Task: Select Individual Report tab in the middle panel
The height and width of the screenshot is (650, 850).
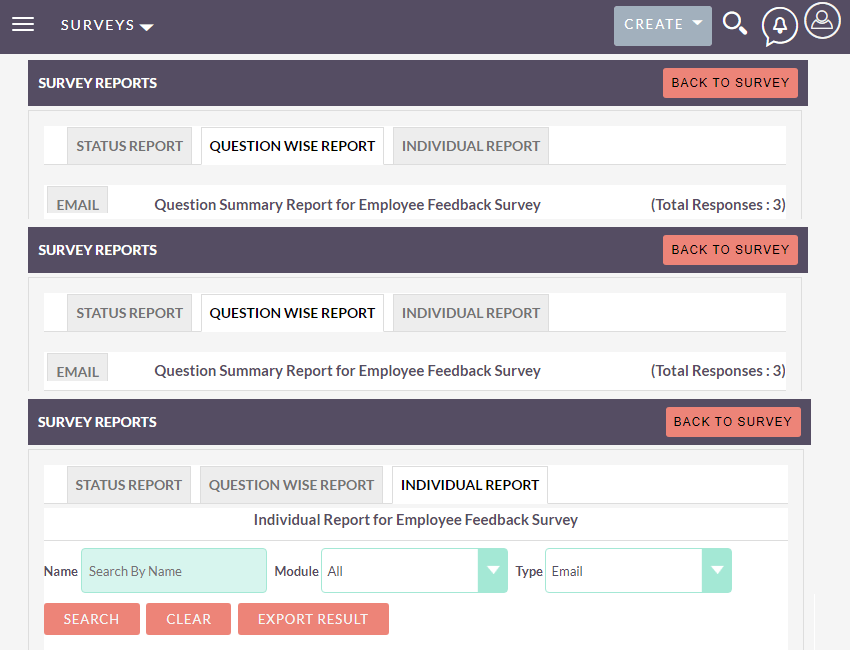Action: tap(471, 313)
